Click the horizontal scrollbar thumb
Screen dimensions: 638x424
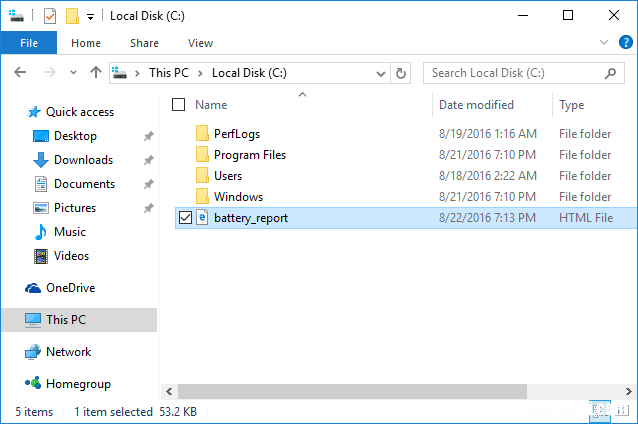(352, 391)
